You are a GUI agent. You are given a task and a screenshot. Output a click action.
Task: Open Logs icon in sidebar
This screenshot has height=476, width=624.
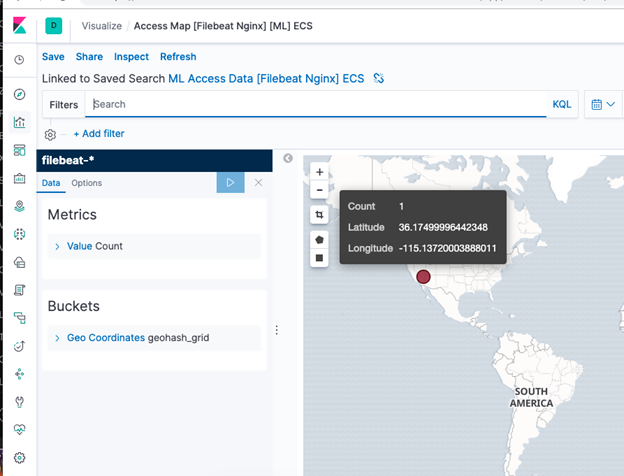pos(19,290)
